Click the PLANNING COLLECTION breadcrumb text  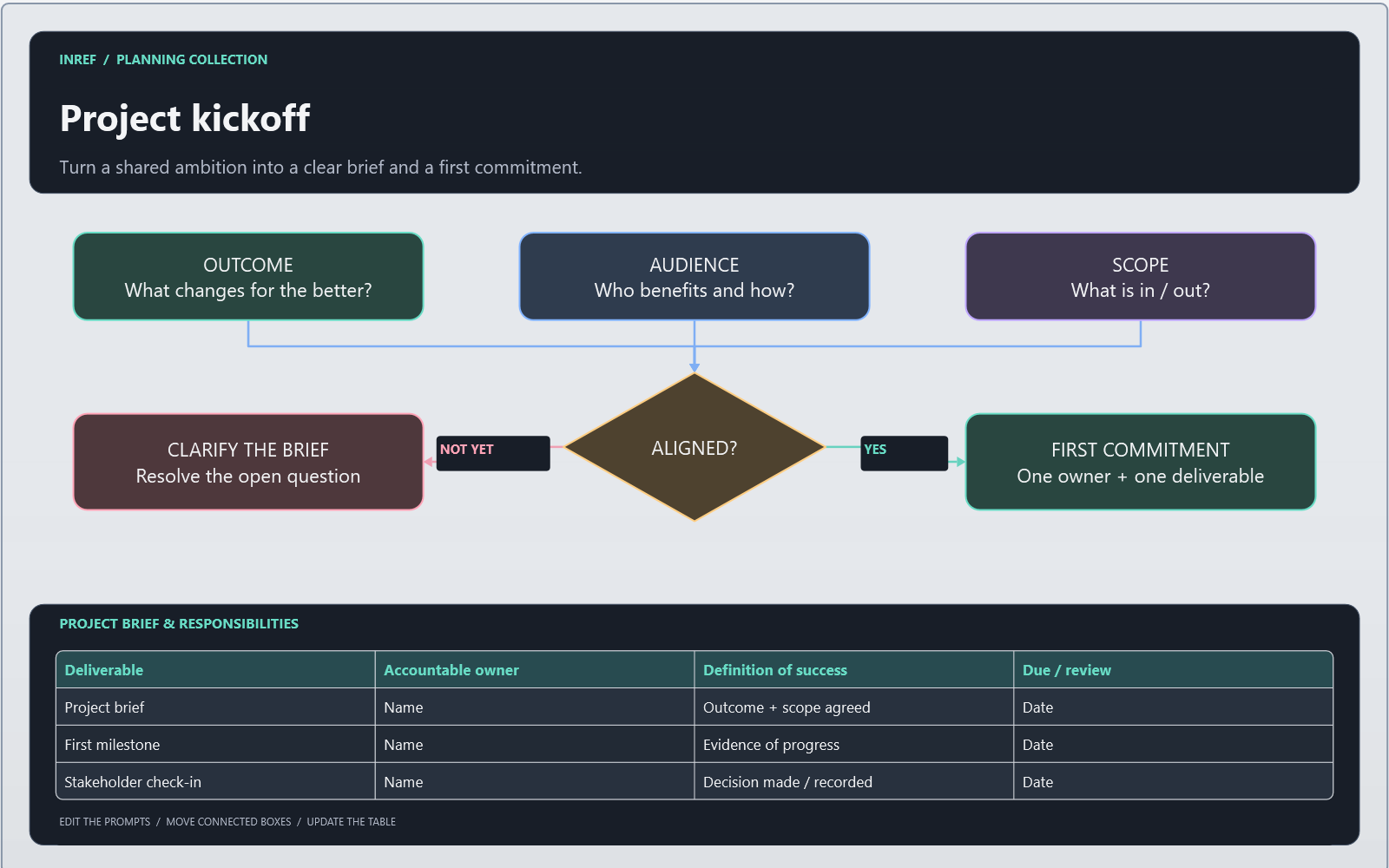(x=192, y=60)
